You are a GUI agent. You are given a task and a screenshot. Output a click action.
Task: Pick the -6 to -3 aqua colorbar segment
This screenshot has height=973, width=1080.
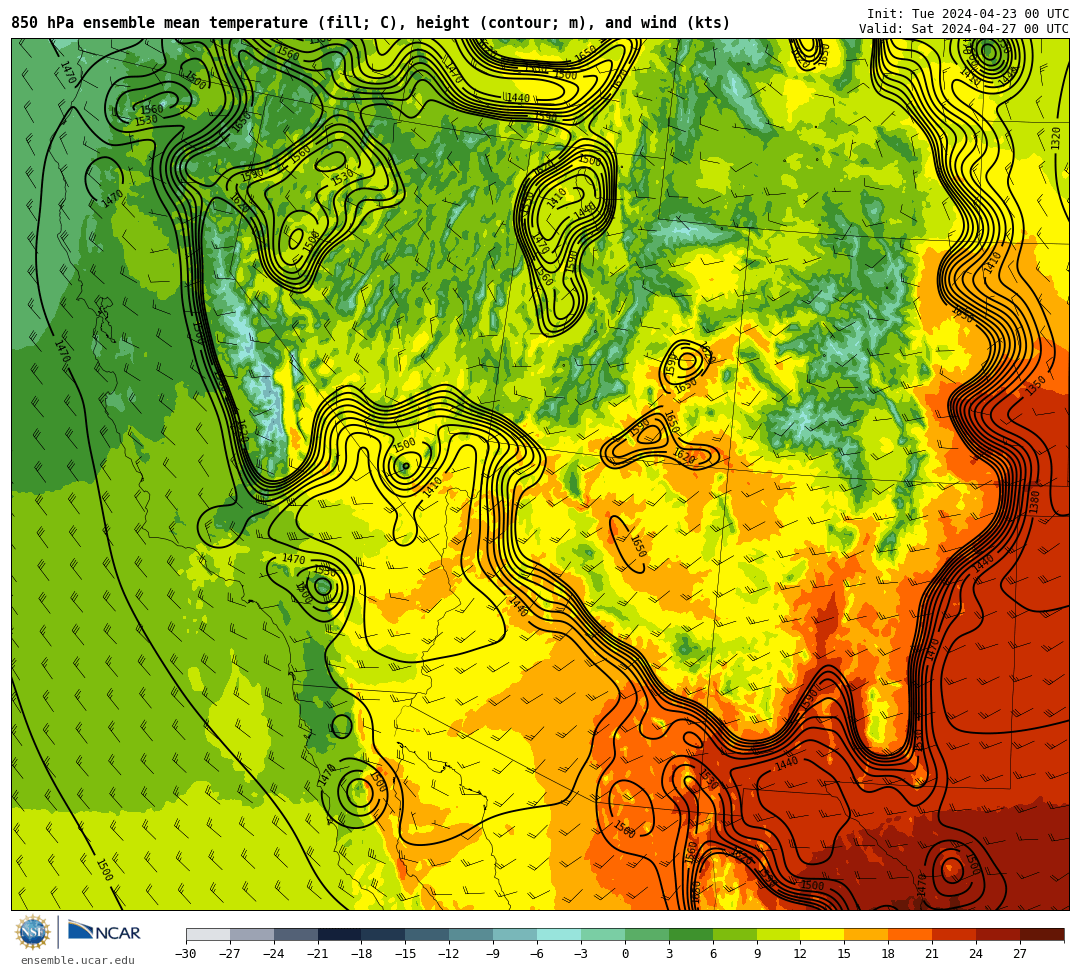(559, 934)
